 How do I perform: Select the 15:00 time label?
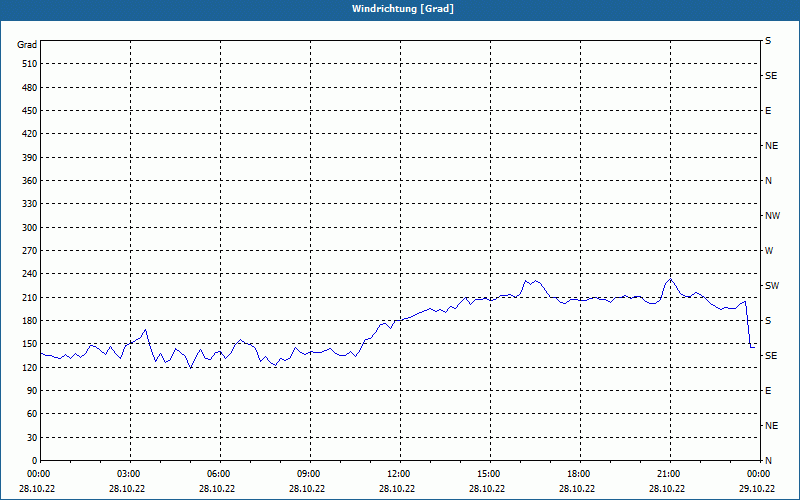[488, 474]
